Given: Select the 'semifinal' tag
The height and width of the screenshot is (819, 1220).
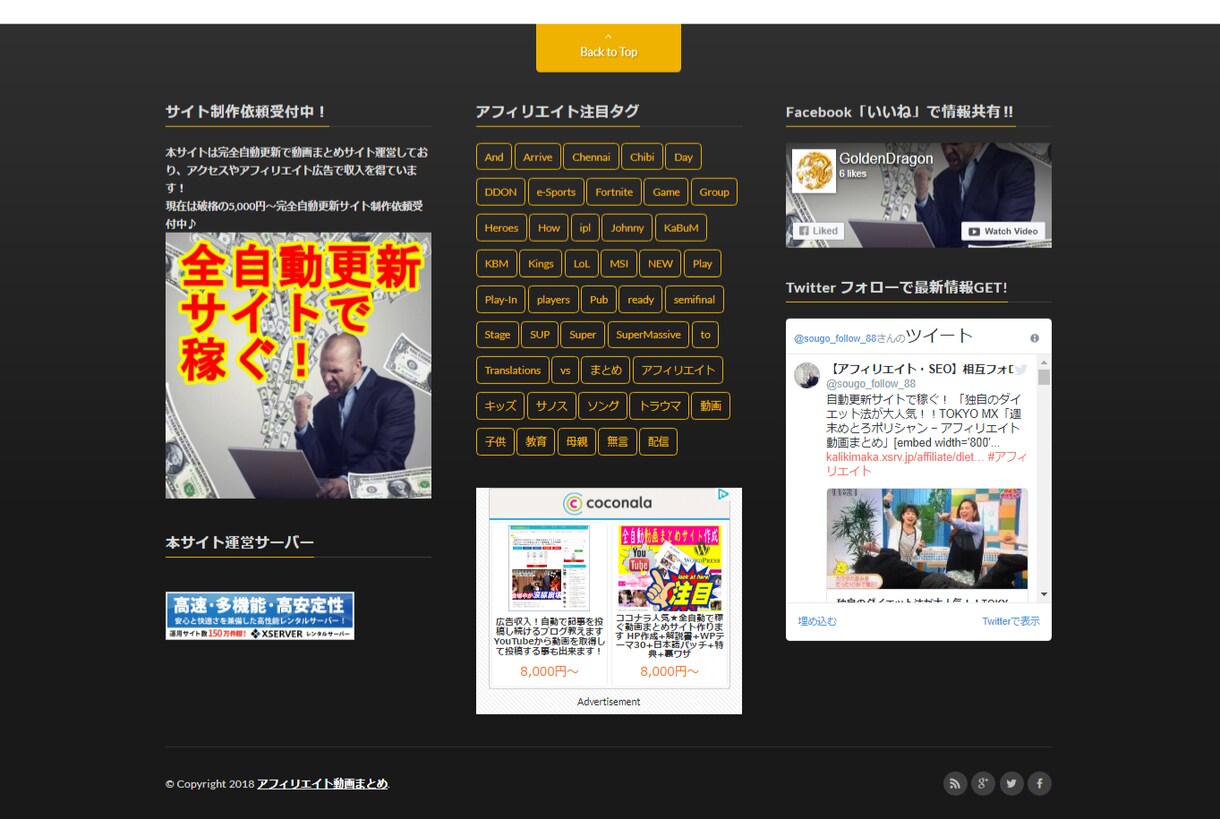Looking at the screenshot, I should tap(694, 299).
